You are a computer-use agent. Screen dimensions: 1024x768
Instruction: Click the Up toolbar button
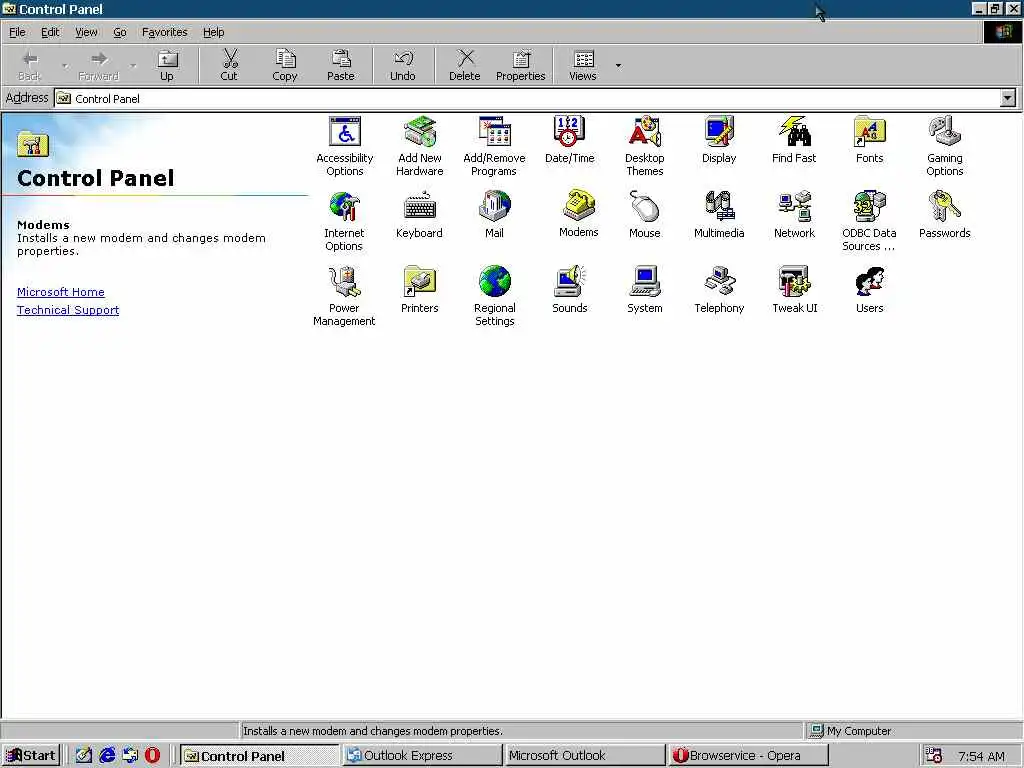click(167, 65)
